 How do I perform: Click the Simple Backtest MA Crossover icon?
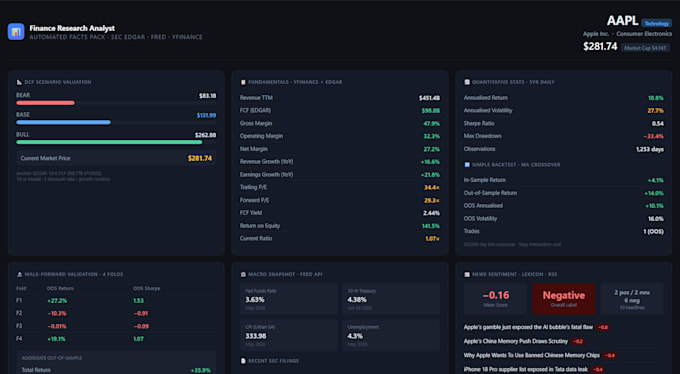(x=467, y=165)
